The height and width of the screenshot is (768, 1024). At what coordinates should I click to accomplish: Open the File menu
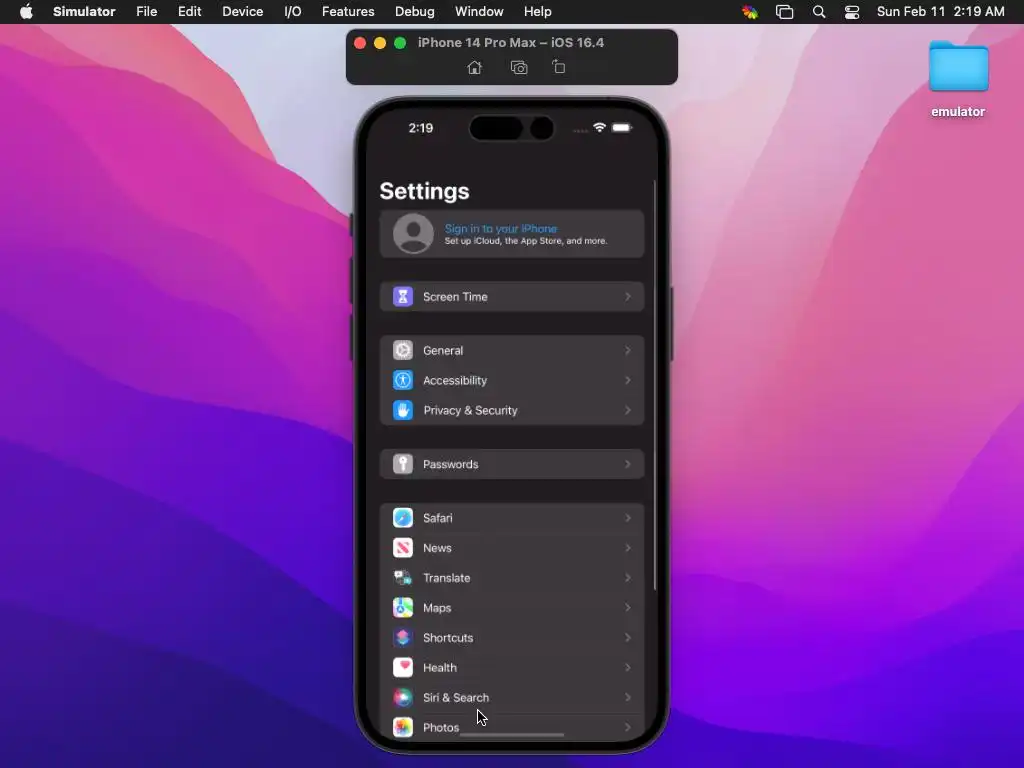pos(146,12)
